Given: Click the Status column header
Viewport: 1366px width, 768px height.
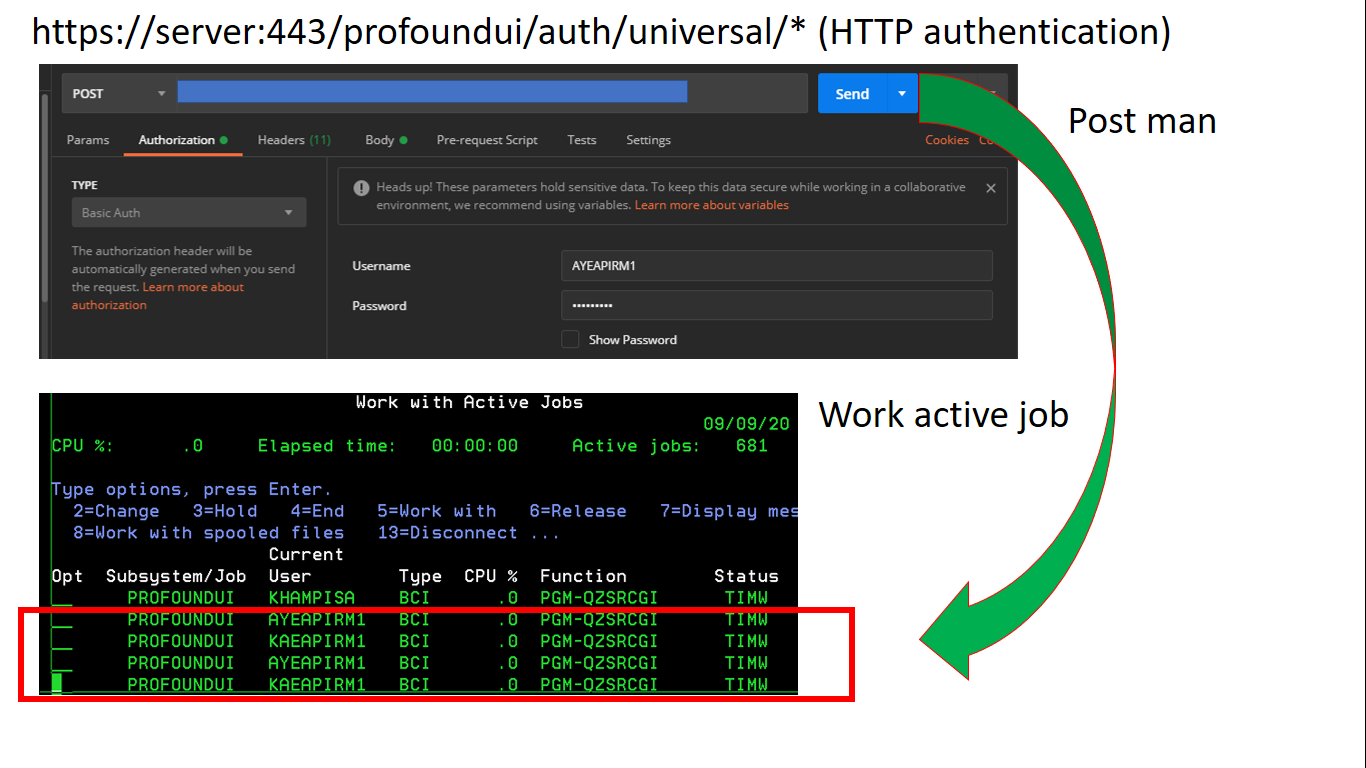Looking at the screenshot, I should coord(746,576).
